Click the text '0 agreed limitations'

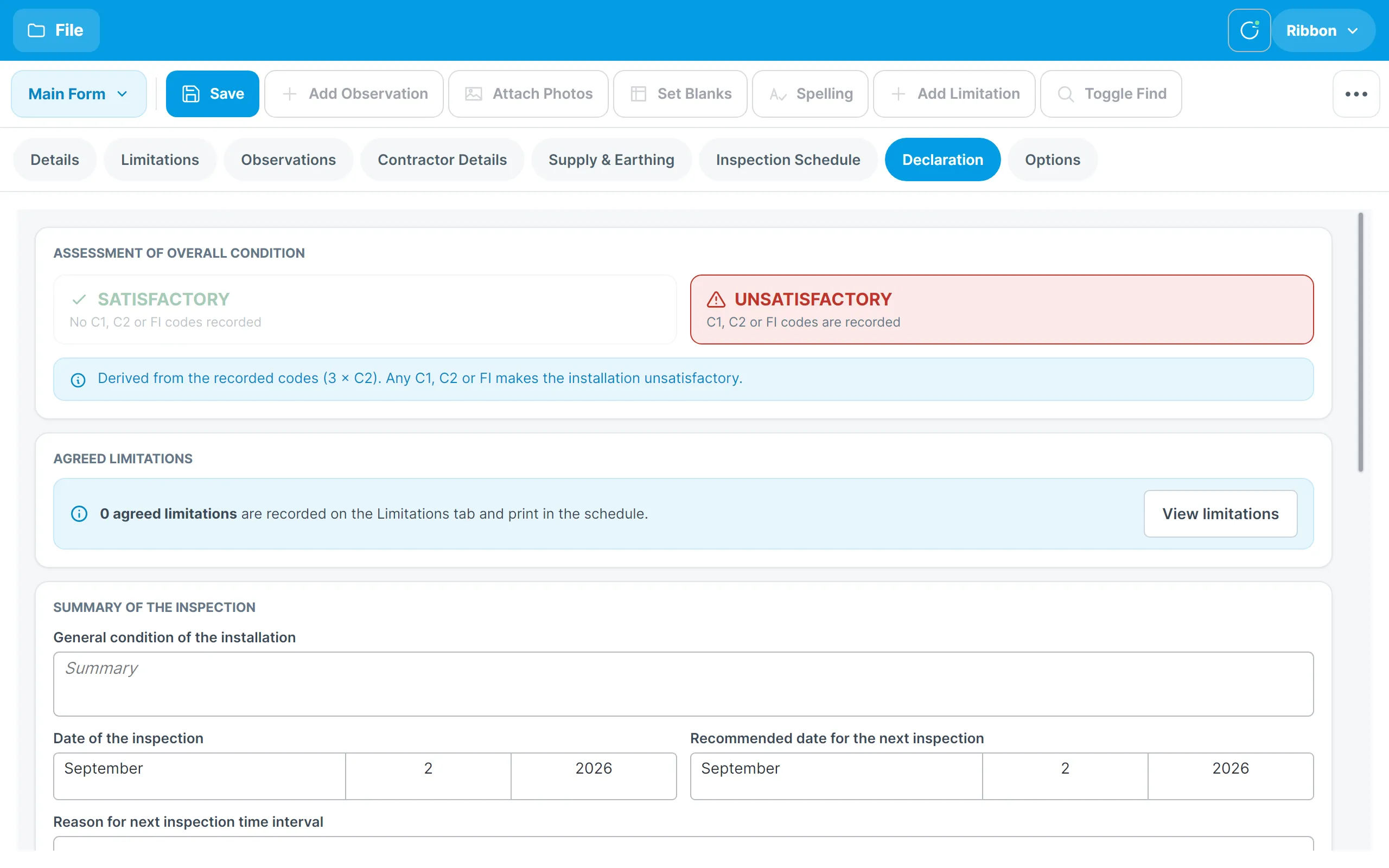click(168, 514)
